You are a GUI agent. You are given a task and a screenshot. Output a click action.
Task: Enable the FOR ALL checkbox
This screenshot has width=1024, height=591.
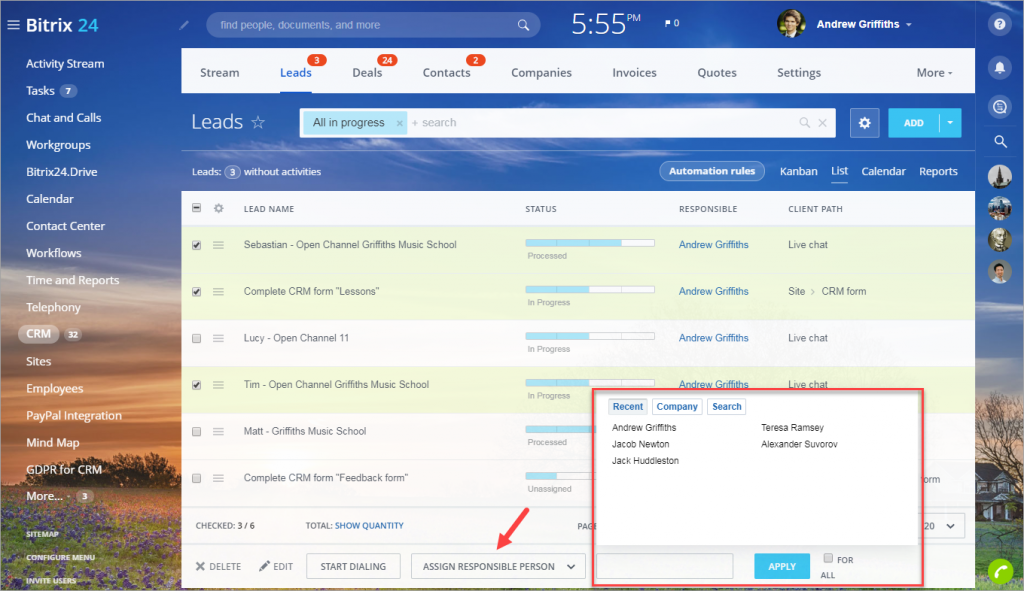click(x=828, y=558)
